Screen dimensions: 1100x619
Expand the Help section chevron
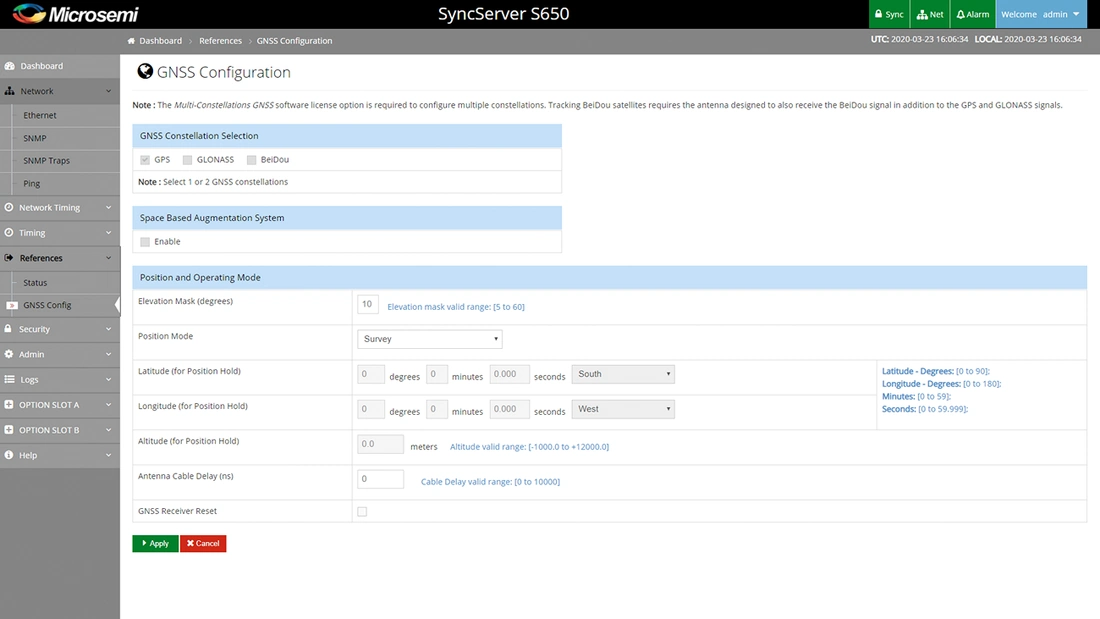[x=109, y=455]
